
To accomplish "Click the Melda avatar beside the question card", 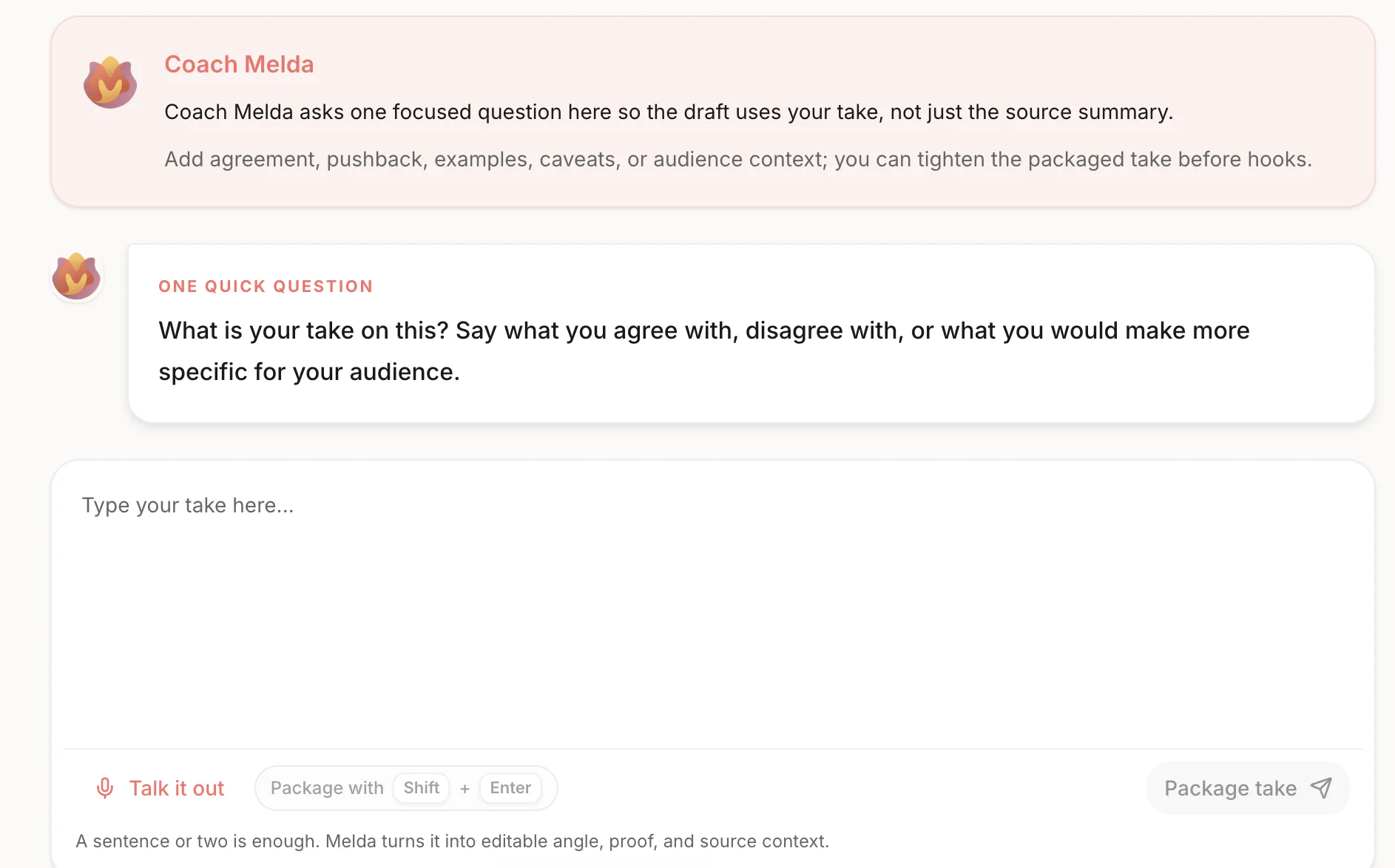I will [x=76, y=277].
